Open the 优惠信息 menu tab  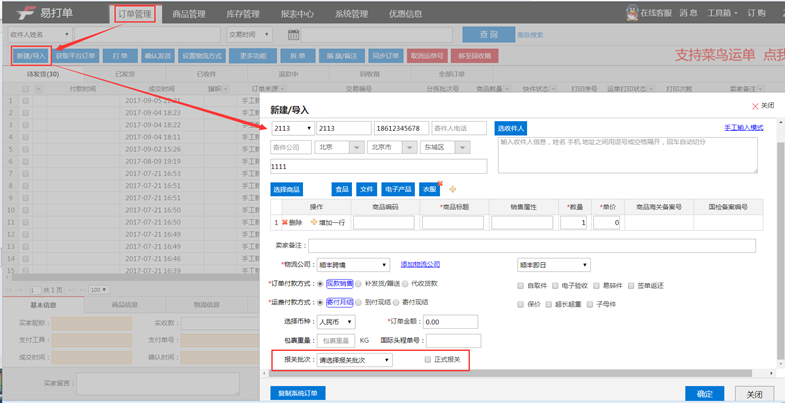406,14
